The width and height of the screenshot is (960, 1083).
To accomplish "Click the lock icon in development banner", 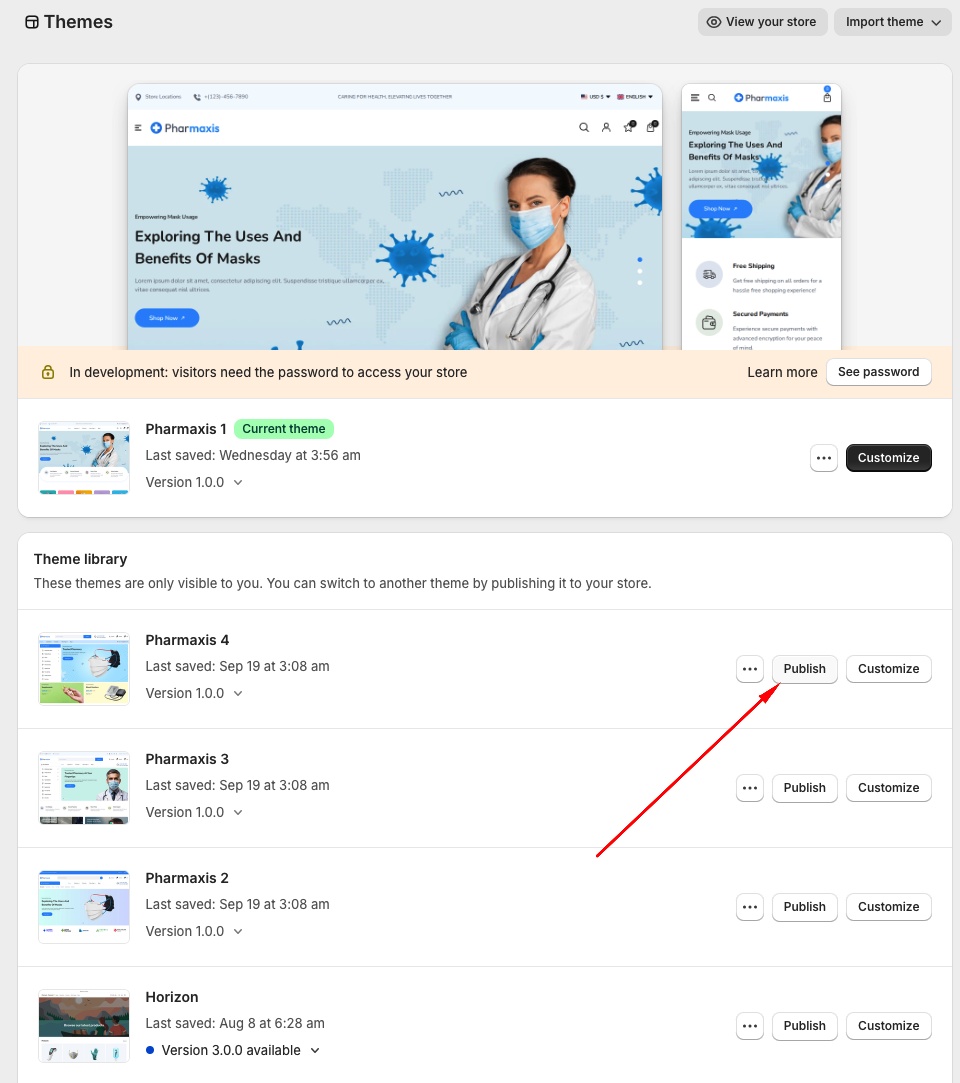I will click(x=48, y=372).
